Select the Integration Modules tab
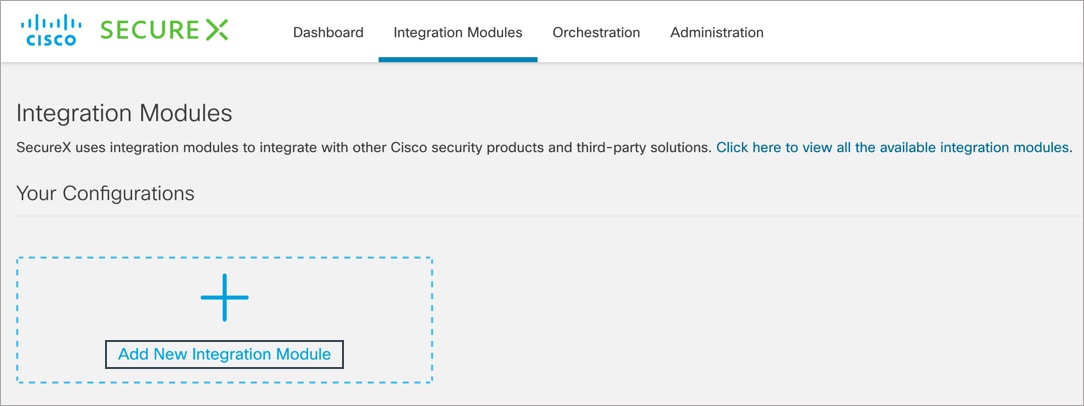The width and height of the screenshot is (1084, 406). [458, 33]
